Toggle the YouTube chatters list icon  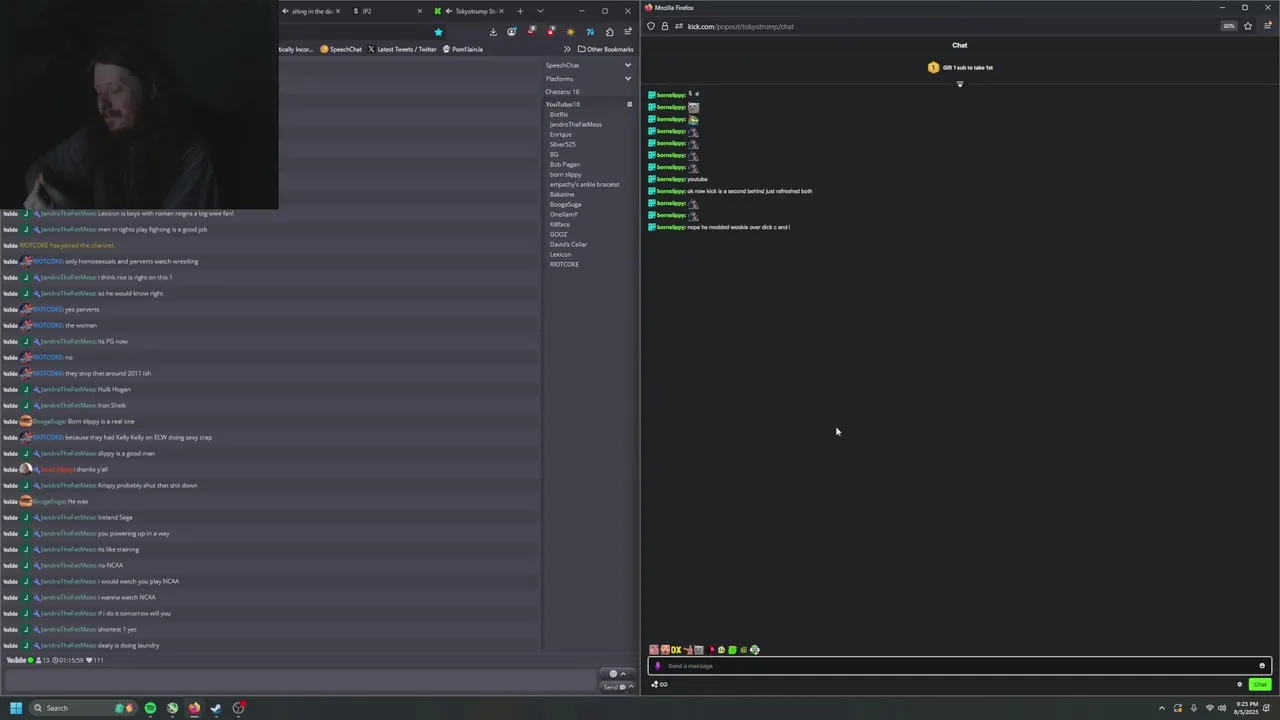coord(629,104)
